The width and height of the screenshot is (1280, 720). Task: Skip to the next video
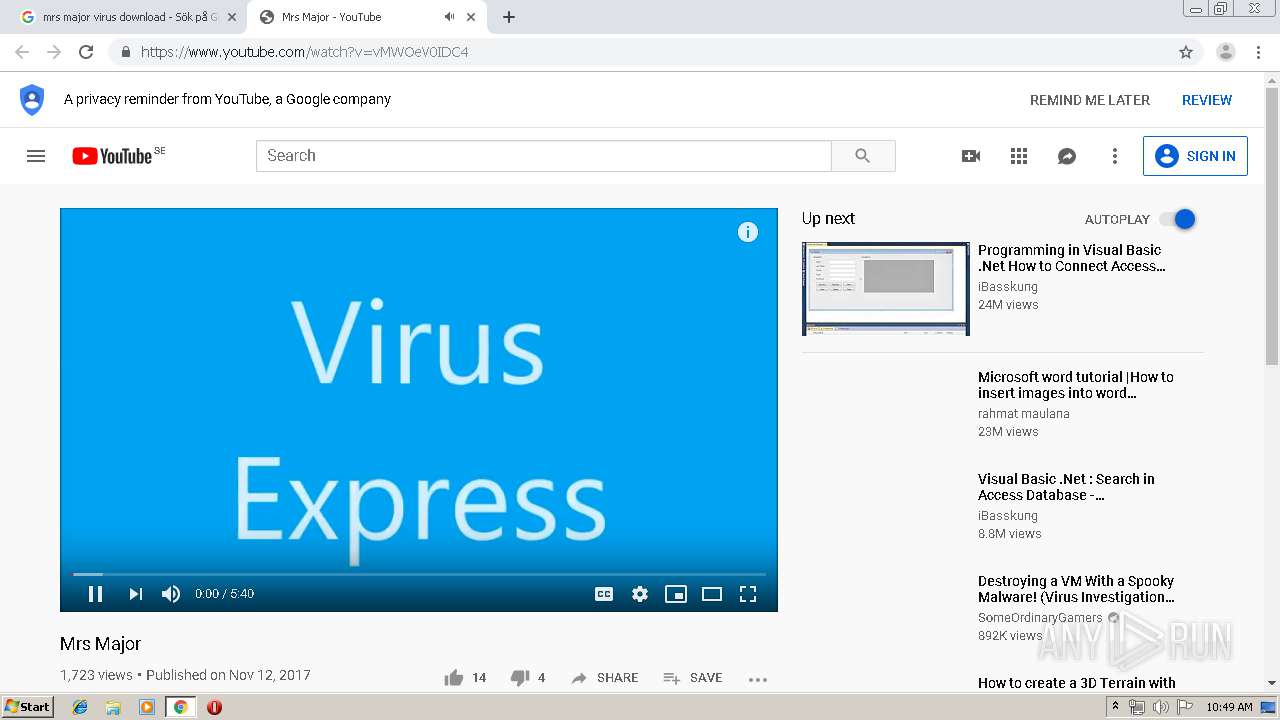click(135, 594)
